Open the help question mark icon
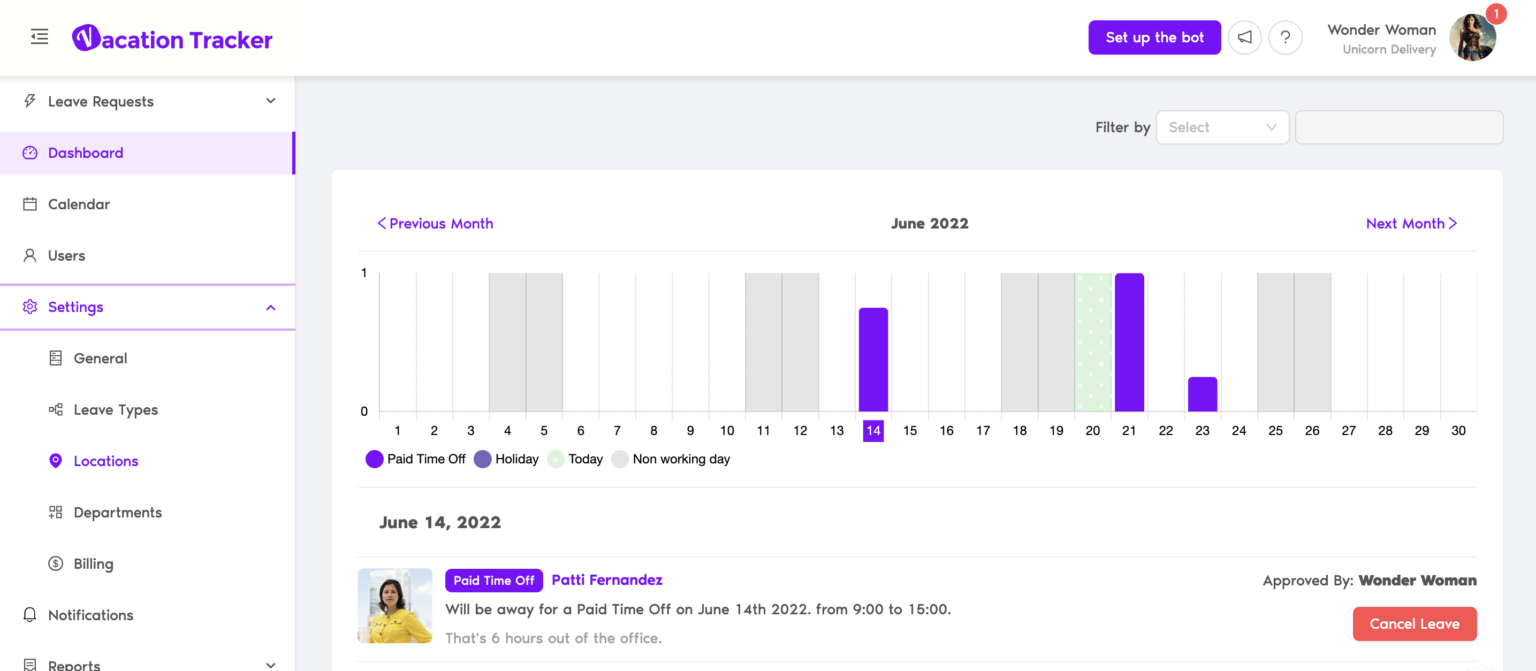This screenshot has width=1536, height=671. point(1285,37)
